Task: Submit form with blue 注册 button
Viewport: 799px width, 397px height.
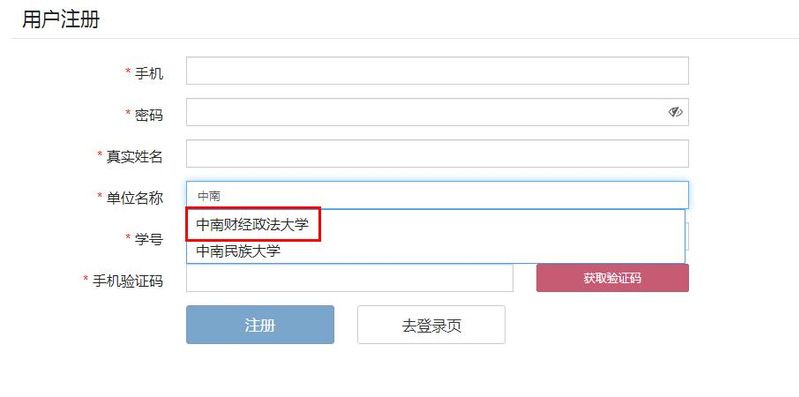Action: point(260,325)
